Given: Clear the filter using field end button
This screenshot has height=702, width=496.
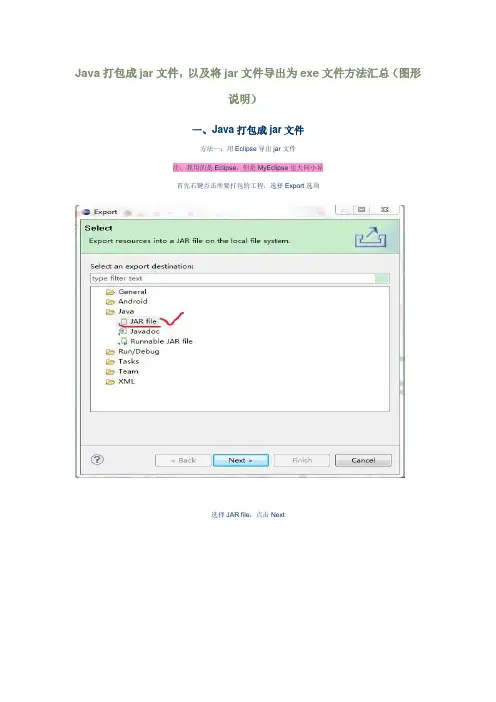Looking at the screenshot, I should point(382,278).
